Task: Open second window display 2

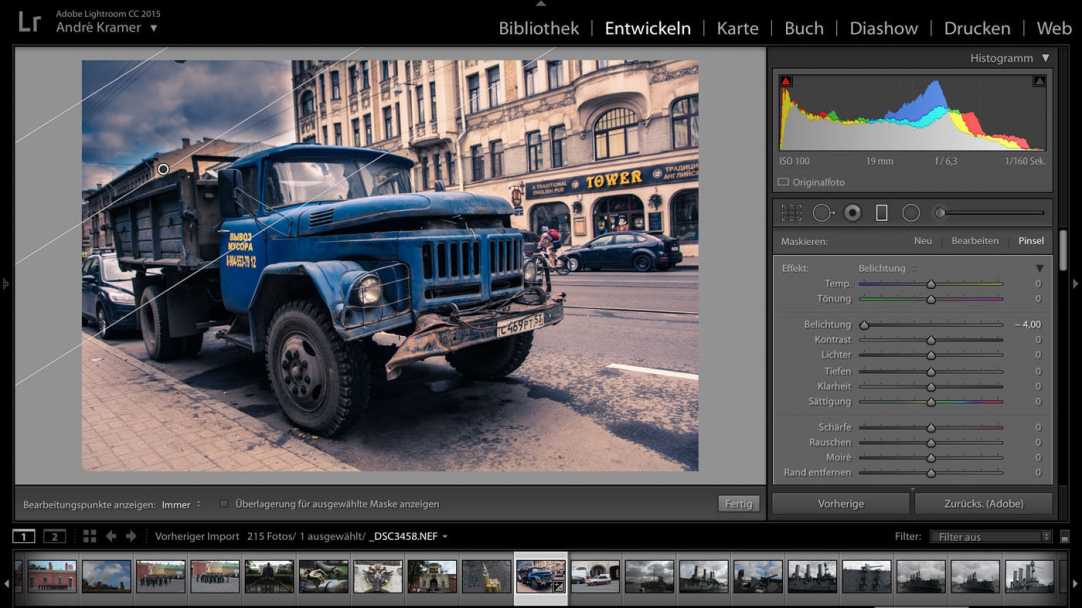Action: click(55, 536)
